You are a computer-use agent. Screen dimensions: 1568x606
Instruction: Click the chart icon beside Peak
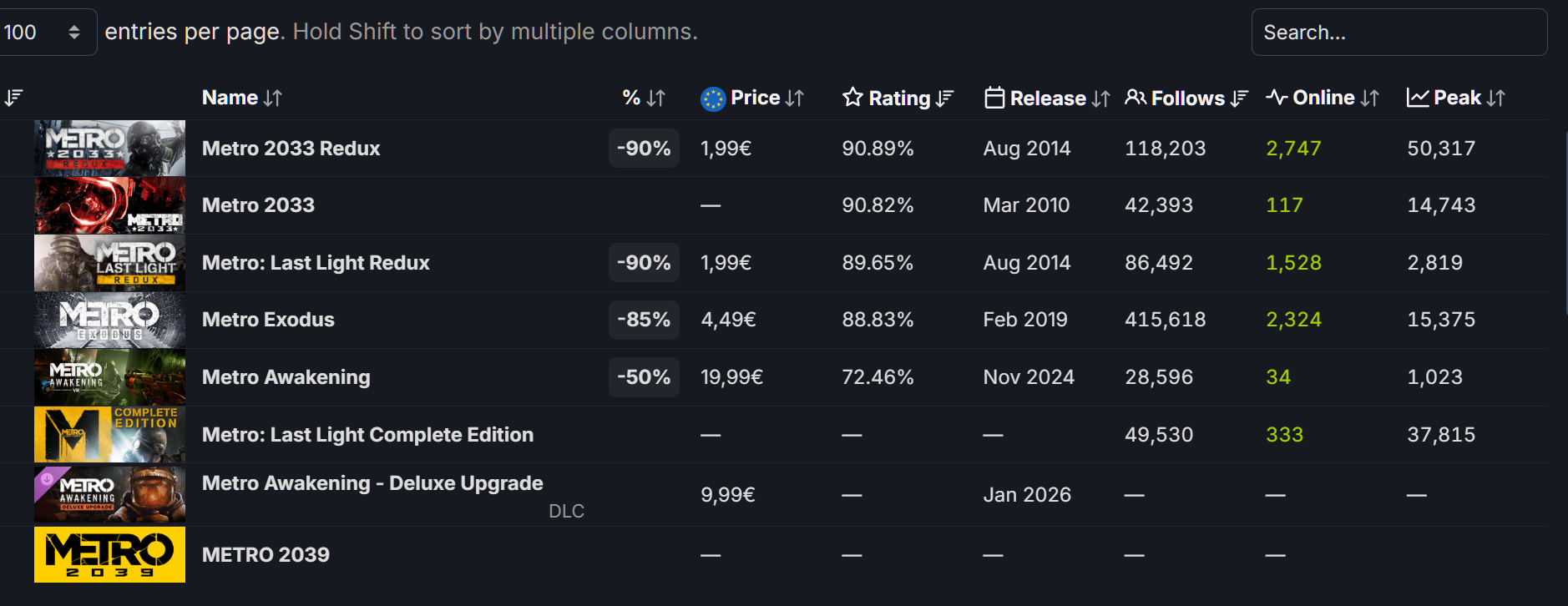[1418, 98]
